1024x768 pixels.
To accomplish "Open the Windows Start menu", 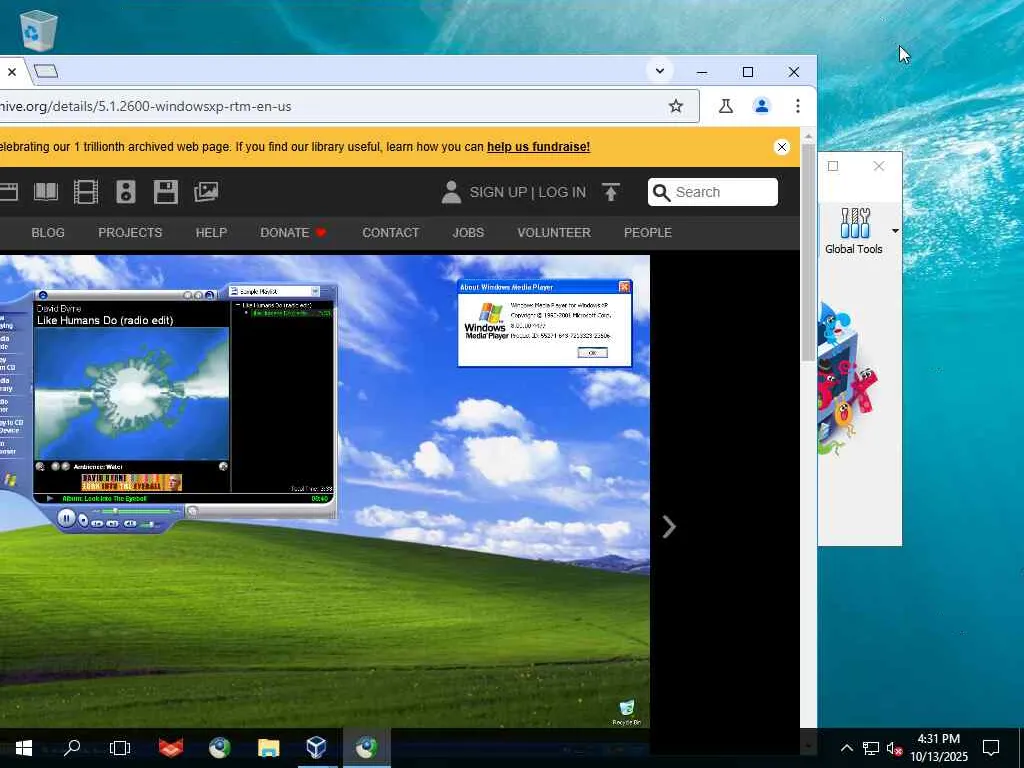I will point(24,748).
